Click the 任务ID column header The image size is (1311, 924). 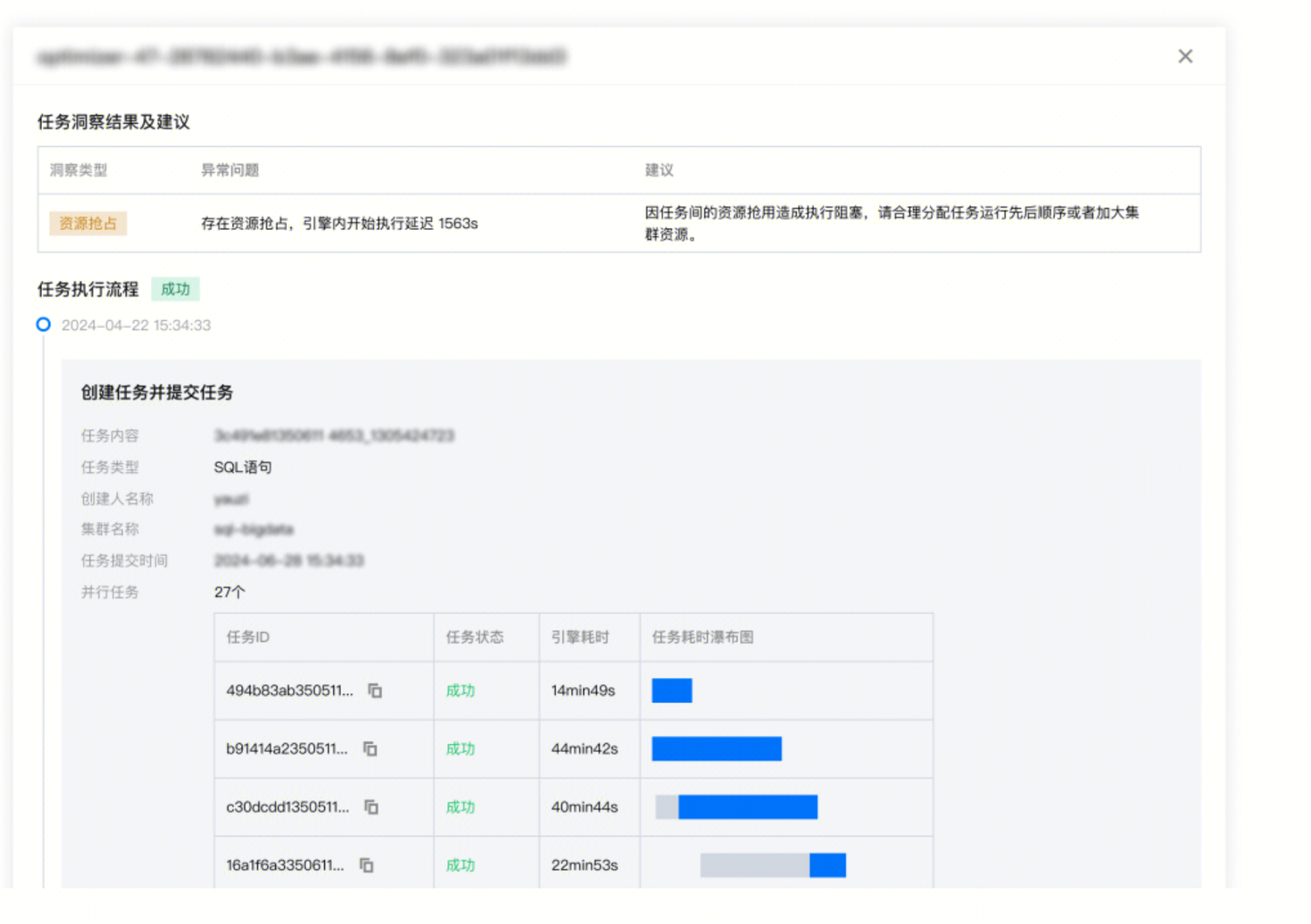pyautogui.click(x=248, y=637)
